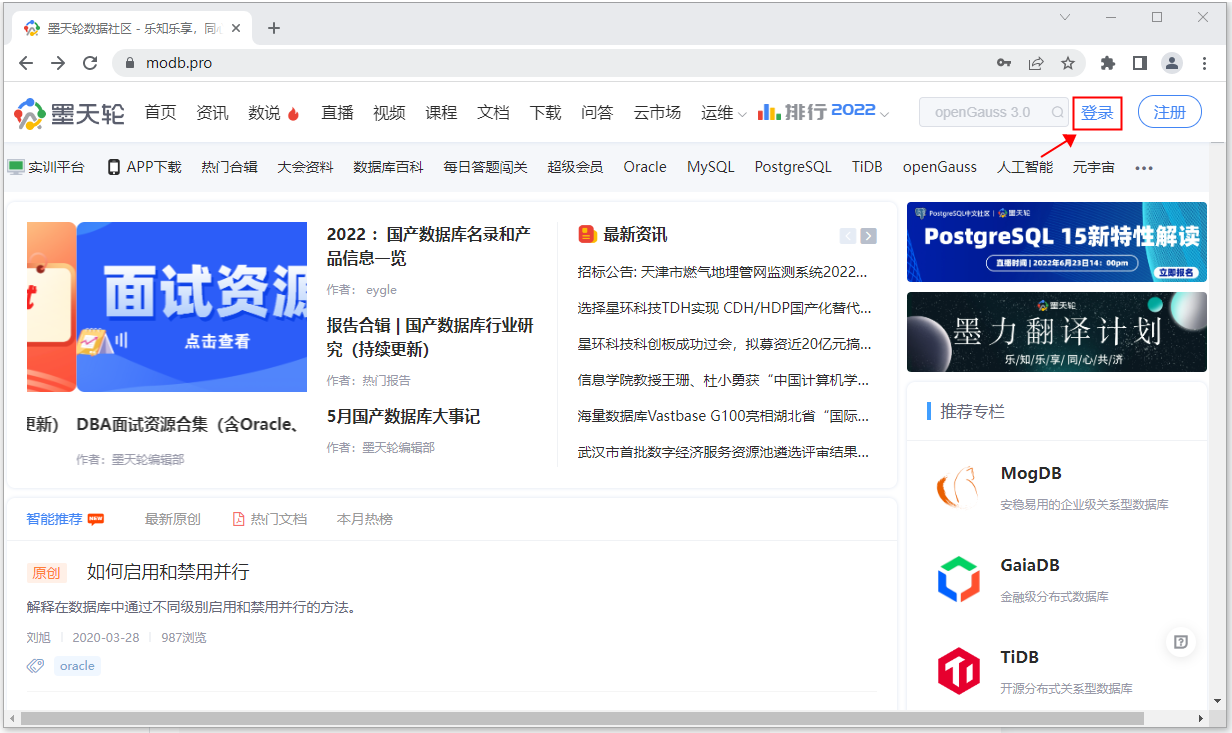This screenshot has width=1232, height=733.
Task: Open 云市场 in the navigation
Action: tap(657, 113)
